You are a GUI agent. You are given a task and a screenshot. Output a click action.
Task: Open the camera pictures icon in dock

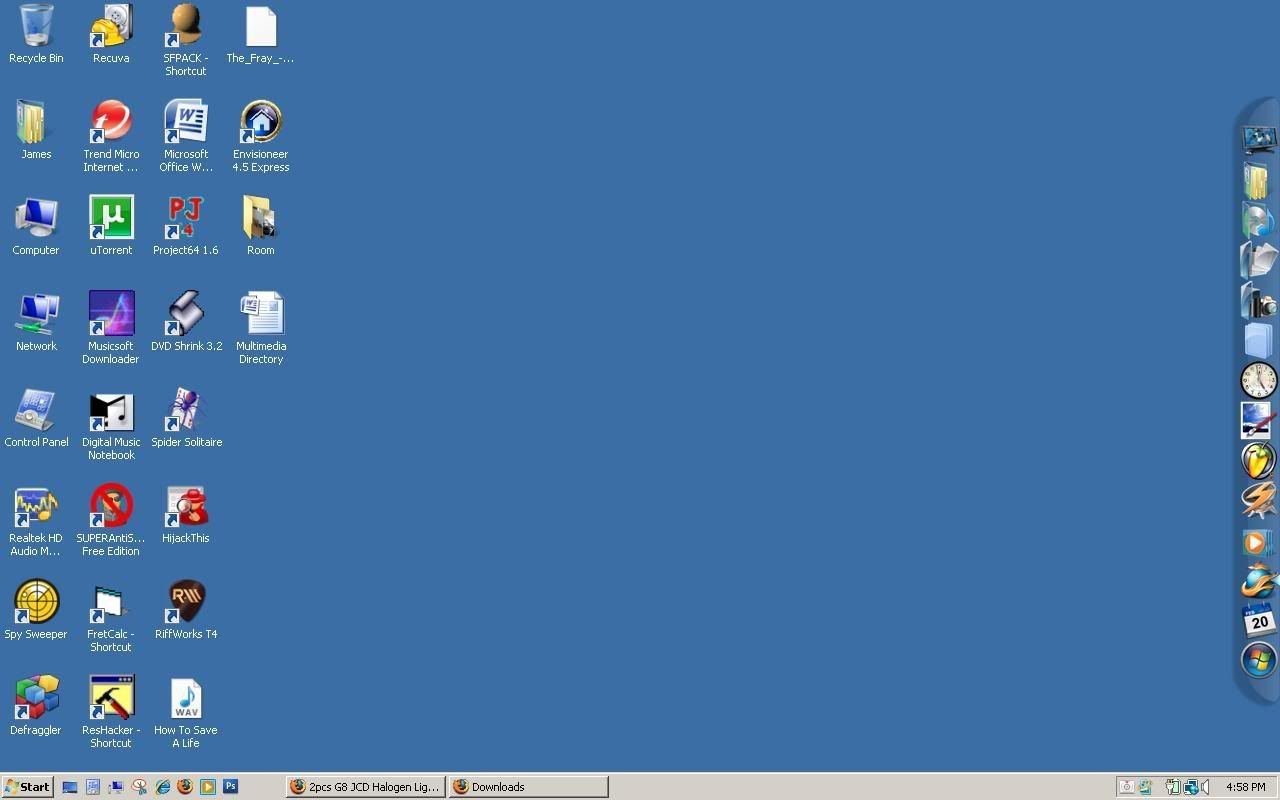[x=1259, y=300]
